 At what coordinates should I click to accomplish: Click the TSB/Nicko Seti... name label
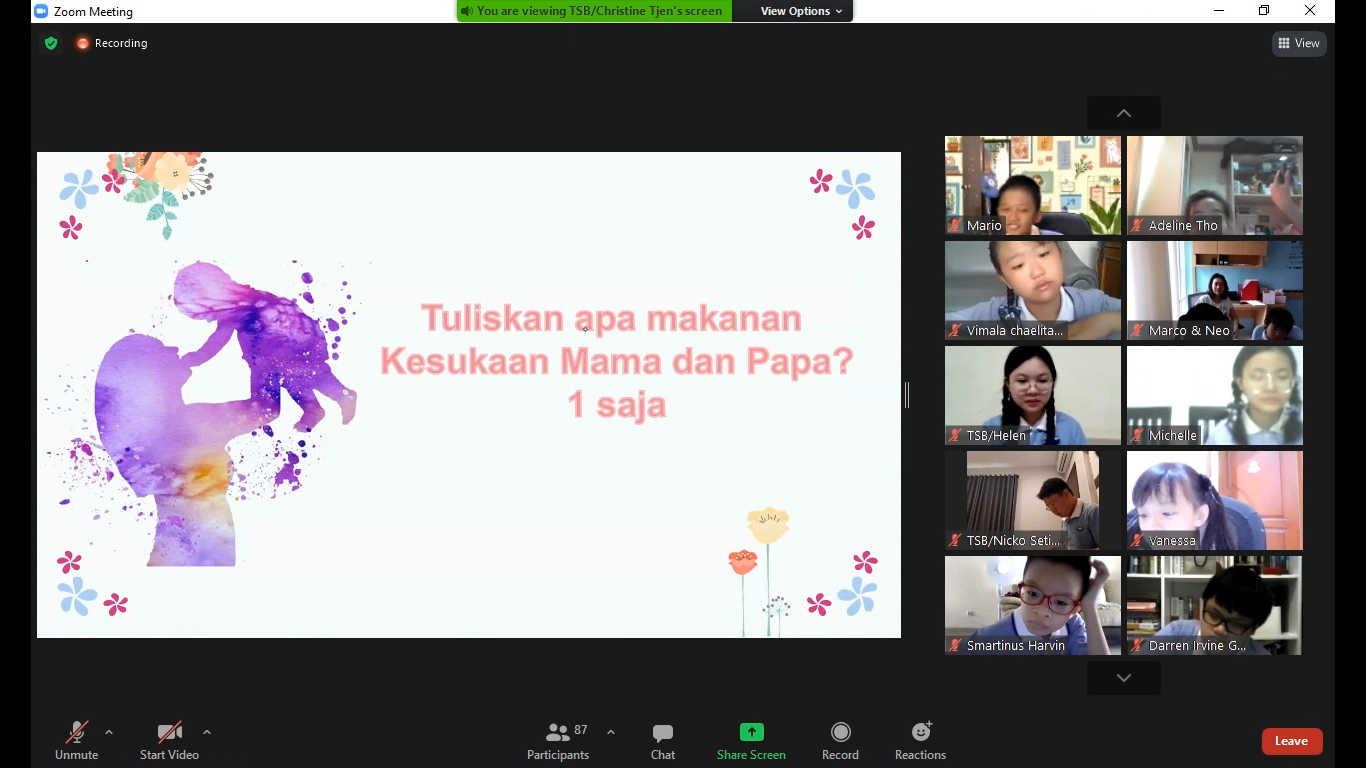tap(1013, 540)
